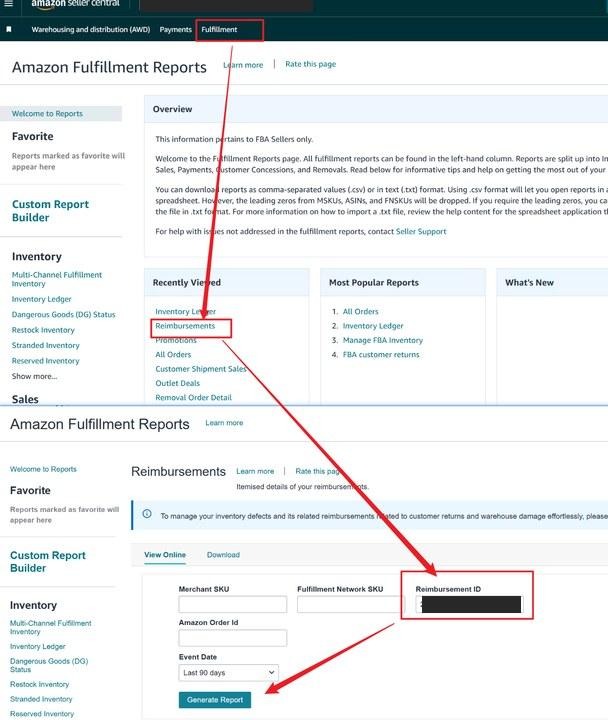Open Stranded Inventory in upper sidebar
This screenshot has width=608, height=720.
click(45, 345)
